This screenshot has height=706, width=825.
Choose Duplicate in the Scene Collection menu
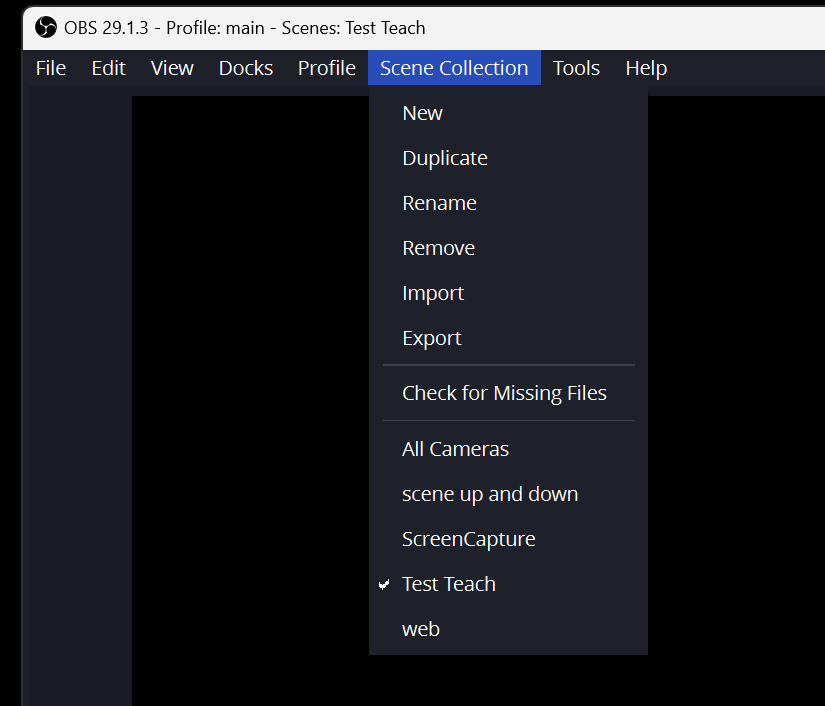(508, 158)
